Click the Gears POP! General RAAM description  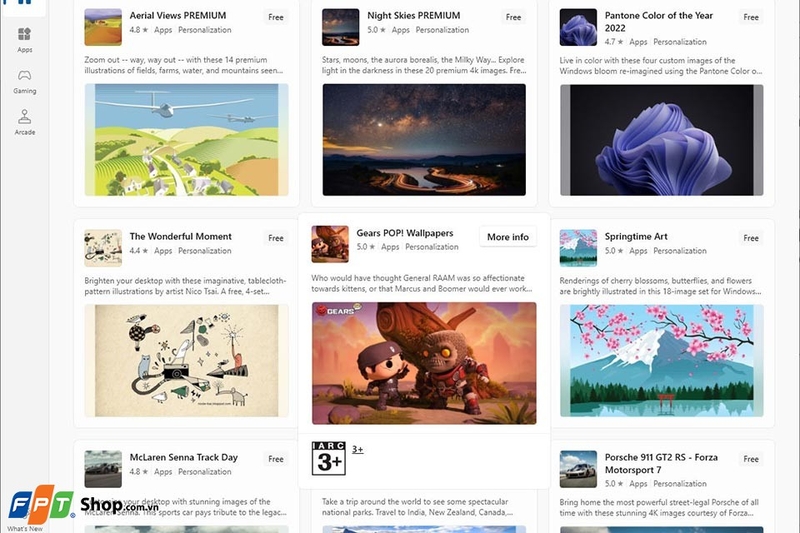(x=421, y=283)
